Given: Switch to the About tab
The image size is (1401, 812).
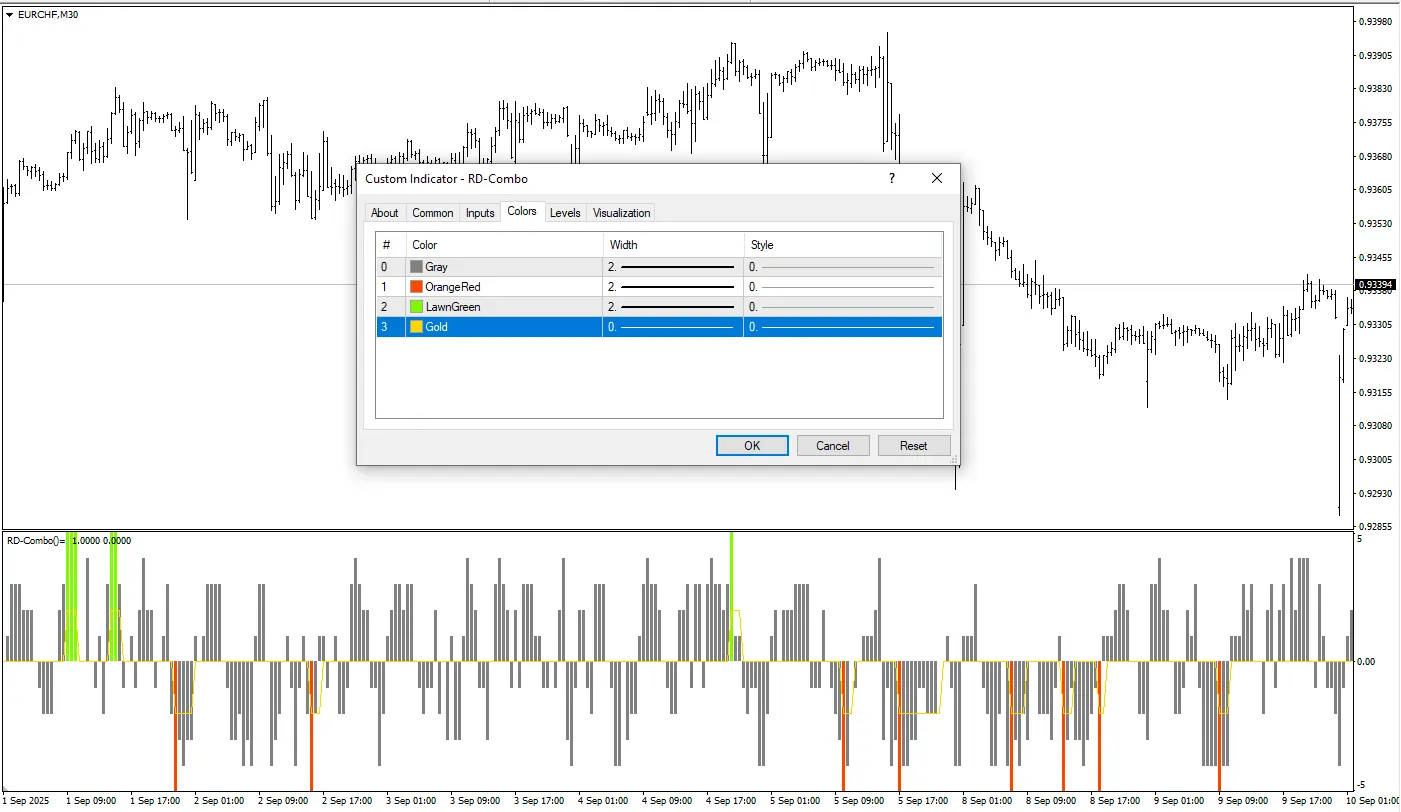Looking at the screenshot, I should [x=384, y=213].
